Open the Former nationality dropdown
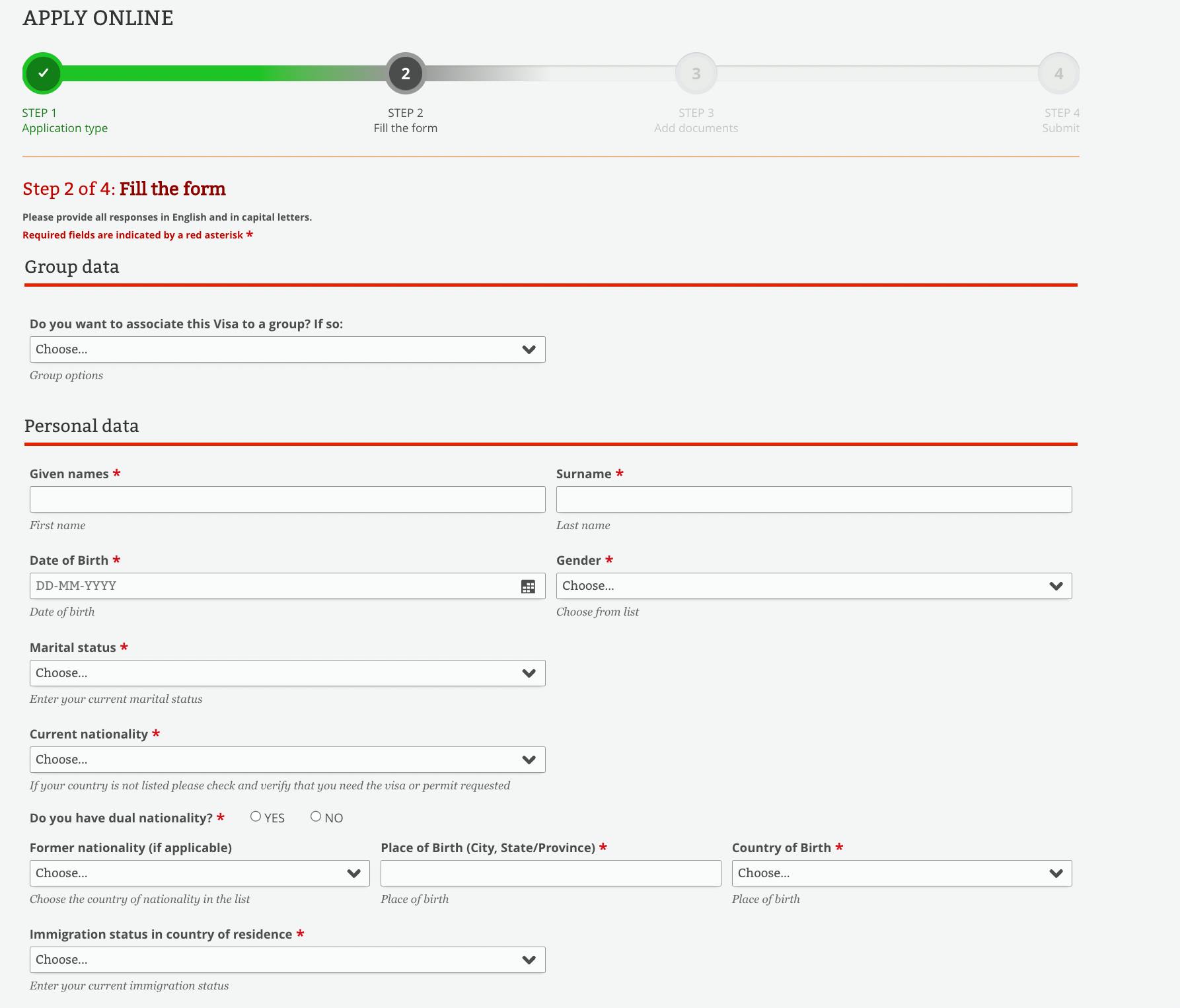 pyautogui.click(x=200, y=873)
